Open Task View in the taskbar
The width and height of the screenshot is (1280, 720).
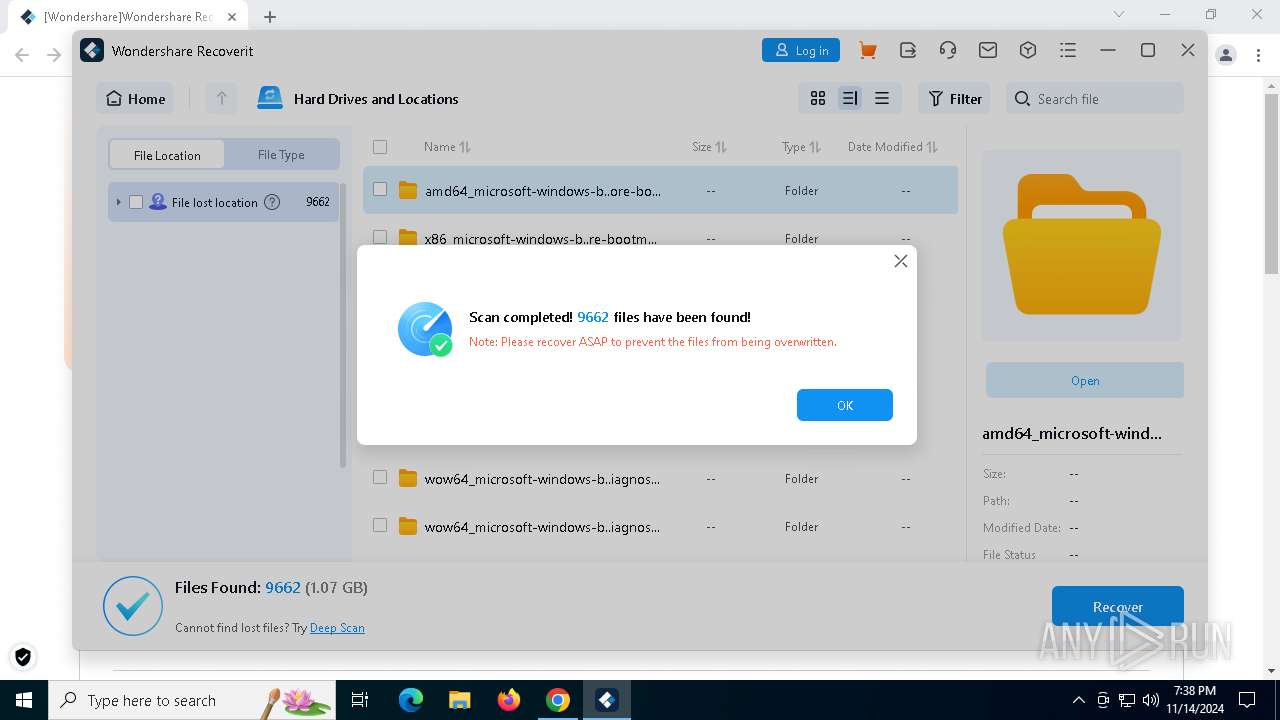coord(360,700)
